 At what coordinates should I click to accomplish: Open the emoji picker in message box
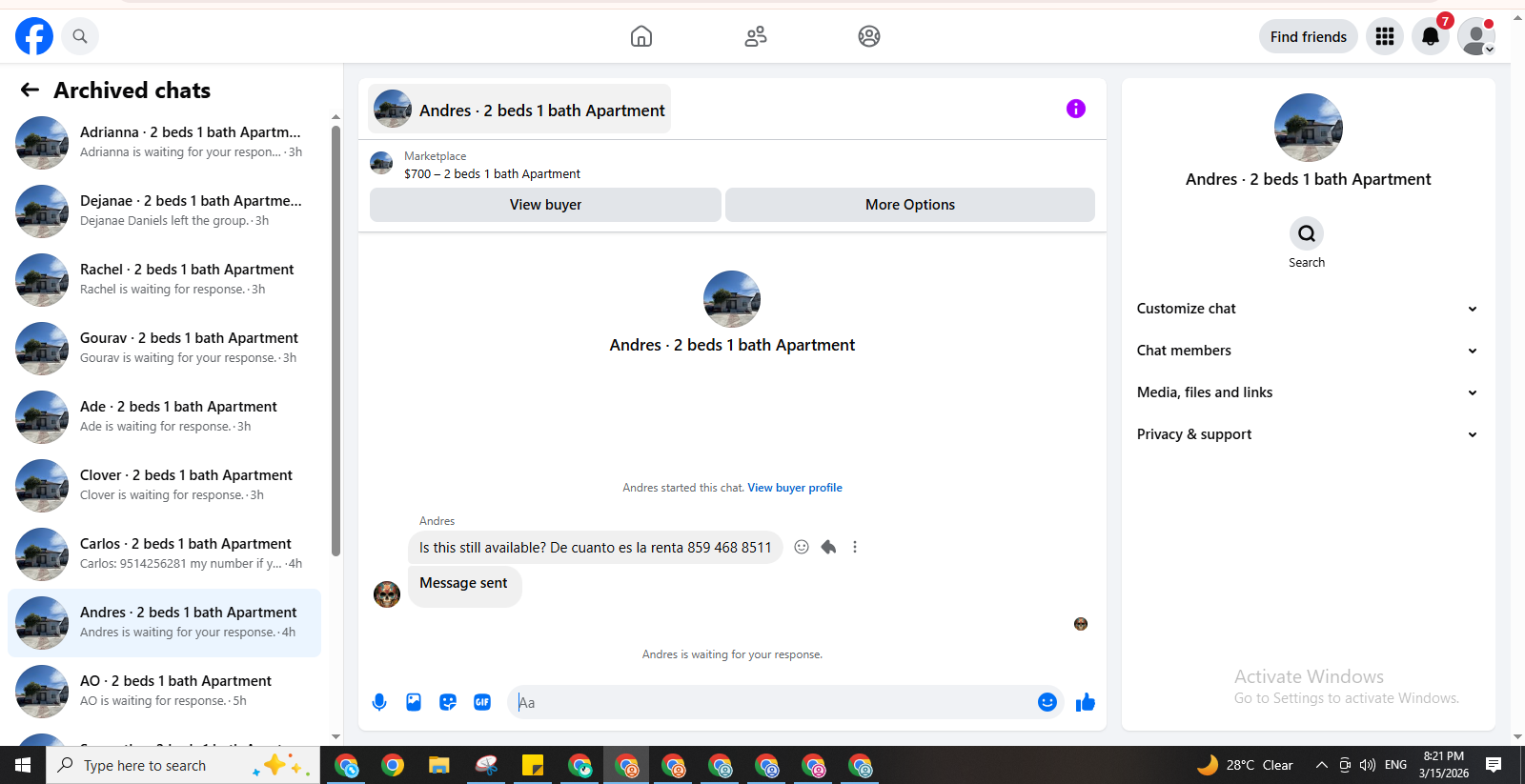coord(1047,702)
